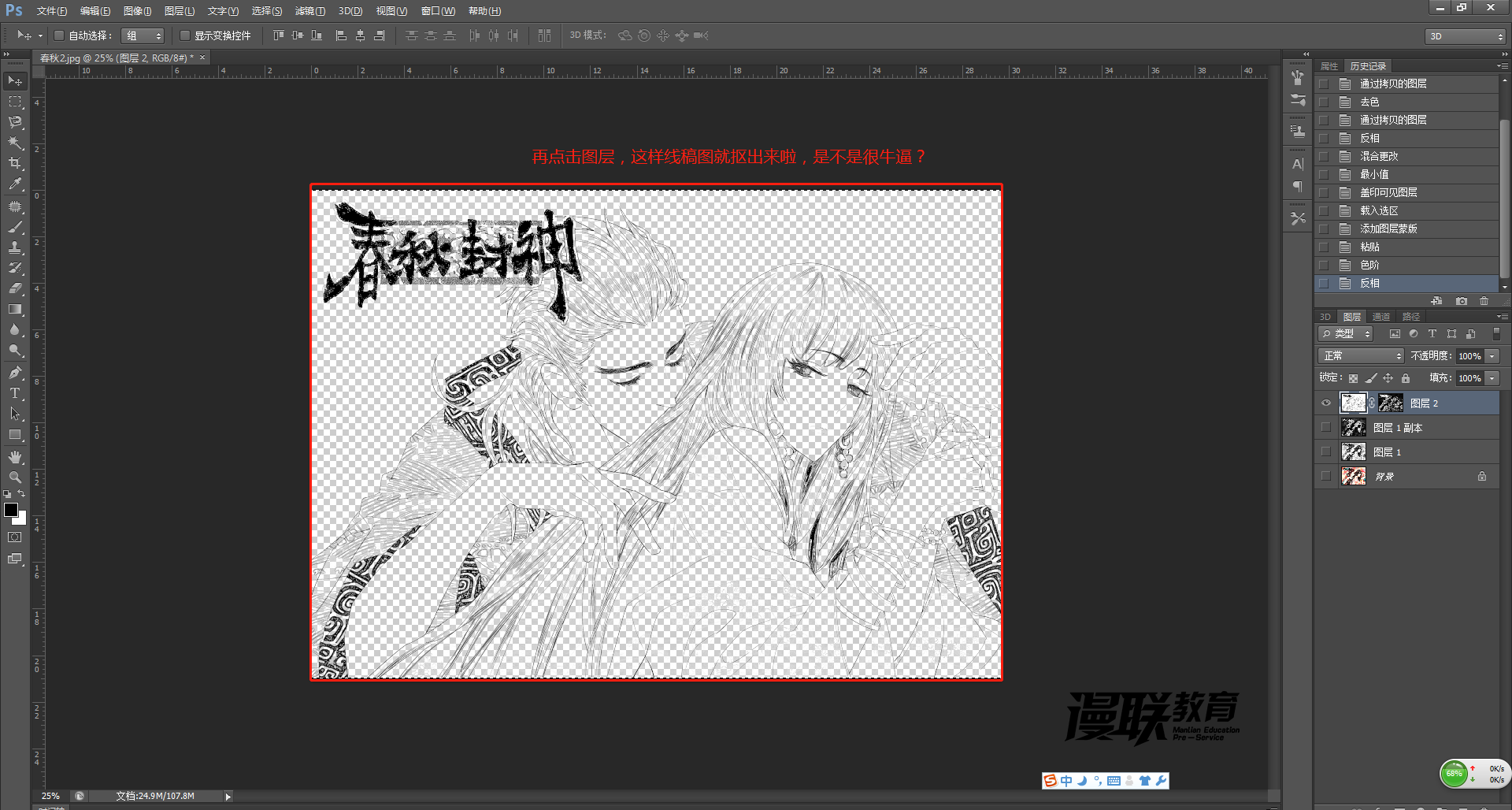
Task: Click the align left edges icon
Action: pos(341,35)
